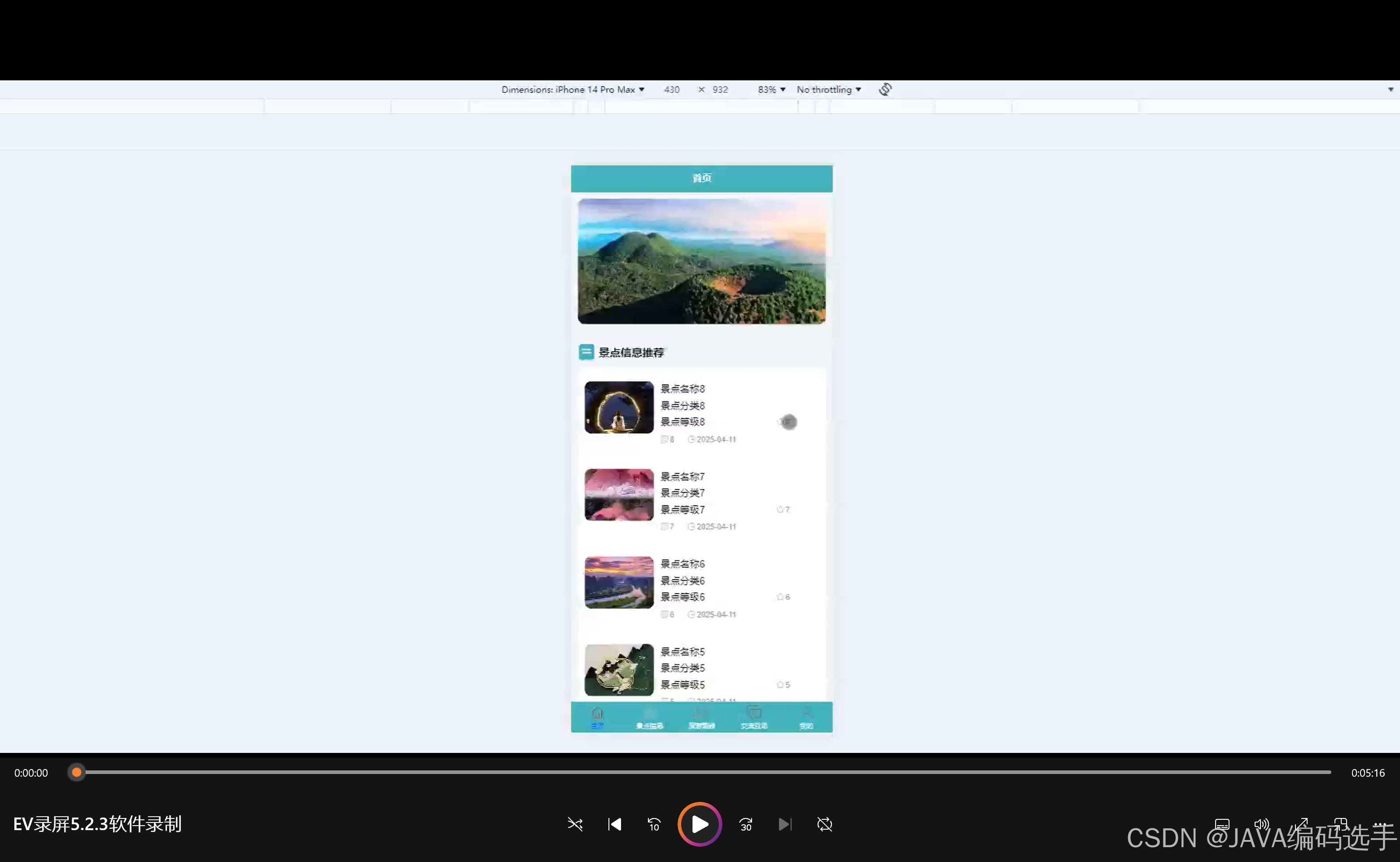Go to previous track

(614, 824)
